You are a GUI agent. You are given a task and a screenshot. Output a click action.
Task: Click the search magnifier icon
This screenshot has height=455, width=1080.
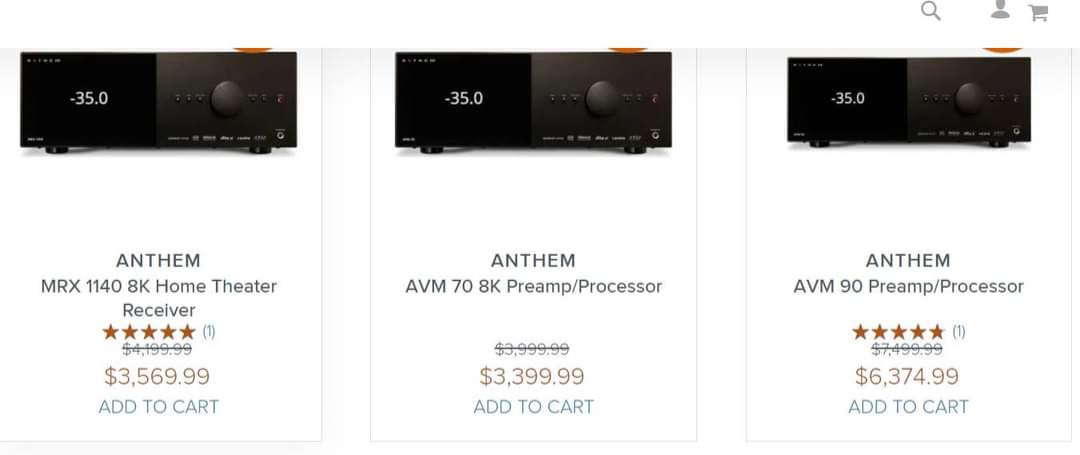pyautogui.click(x=931, y=11)
